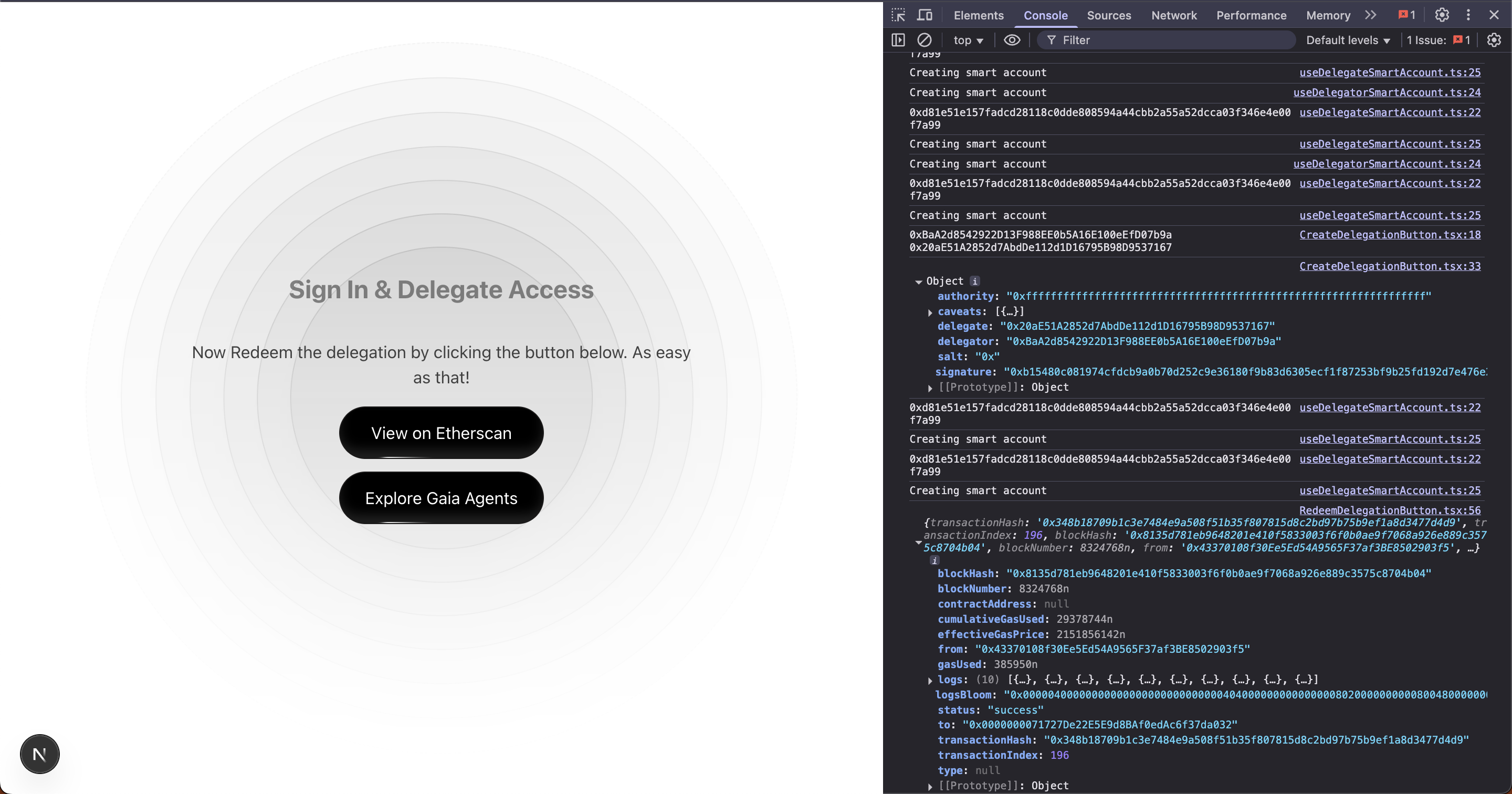Open the DevTools three-dot customize menu
The height and width of the screenshot is (794, 1512).
pos(1468,15)
